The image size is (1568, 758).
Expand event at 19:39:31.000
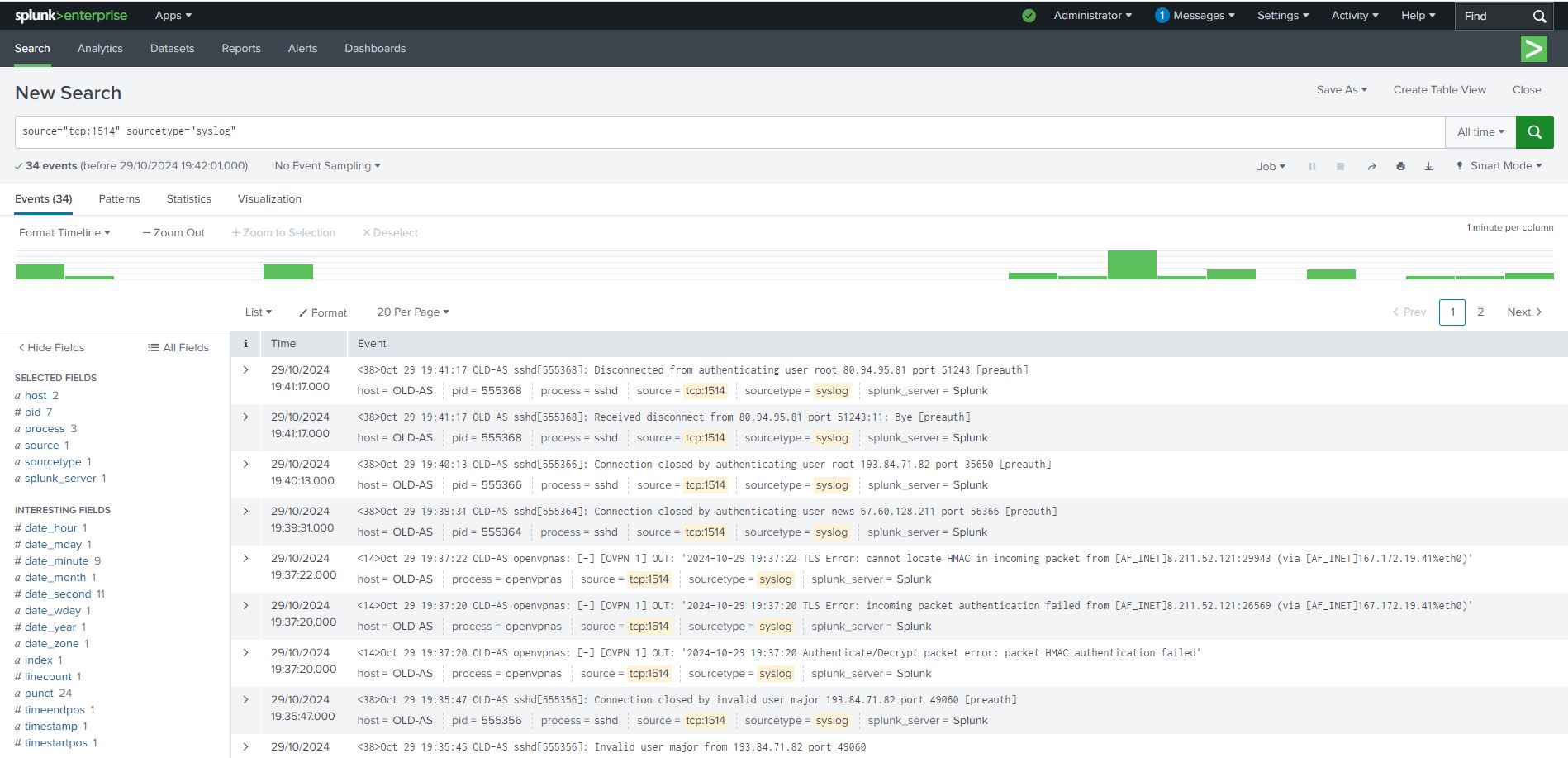pos(245,512)
